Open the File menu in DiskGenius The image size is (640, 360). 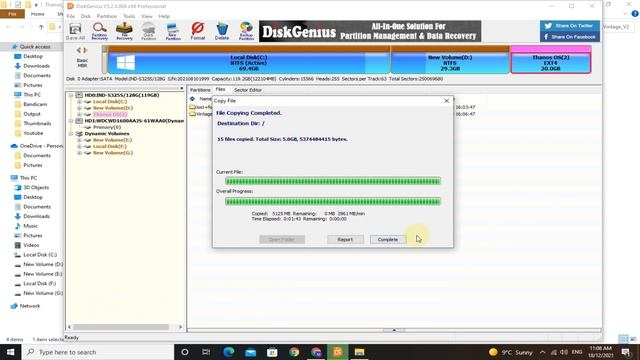coord(71,16)
